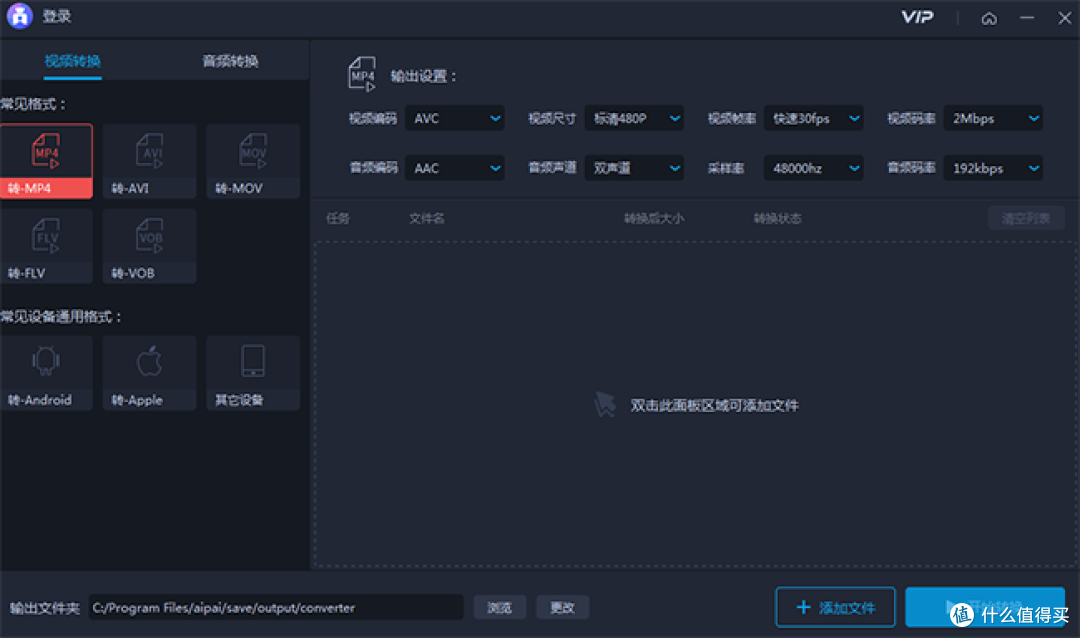Choose the 转-MOV format tile
The height and width of the screenshot is (638, 1080).
(x=253, y=161)
